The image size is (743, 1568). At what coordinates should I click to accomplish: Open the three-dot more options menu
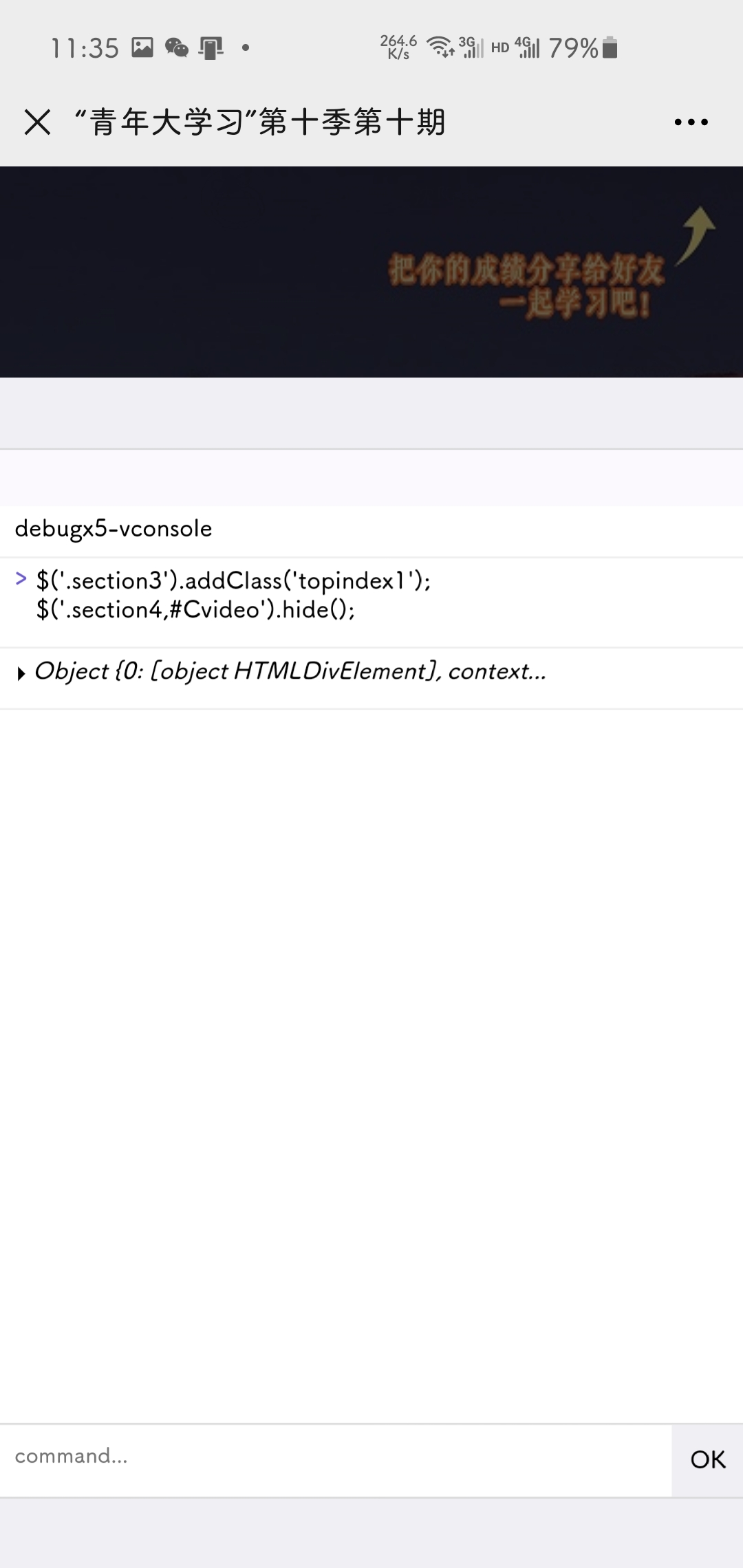(691, 122)
